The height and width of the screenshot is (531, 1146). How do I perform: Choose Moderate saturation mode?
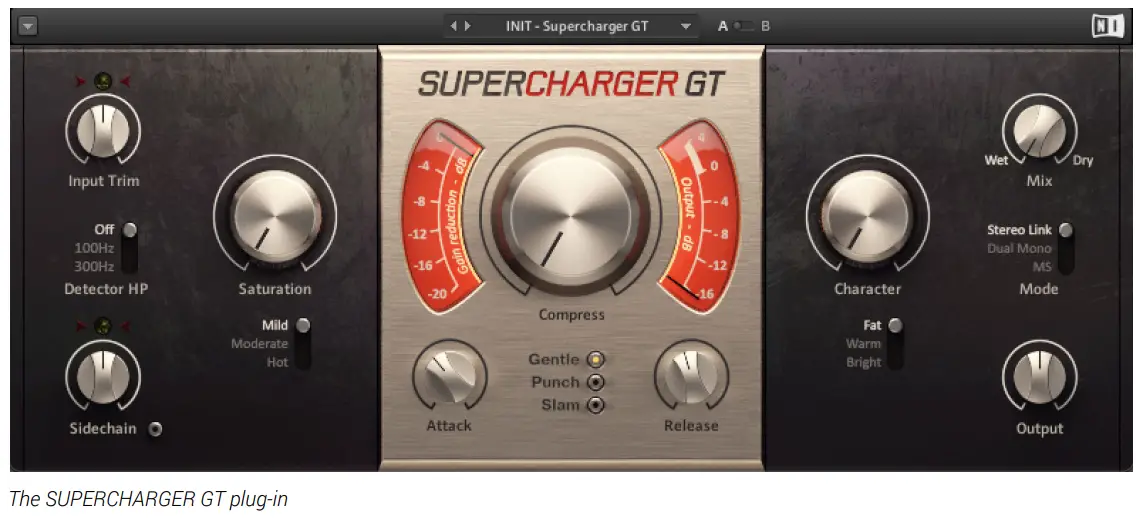[259, 343]
